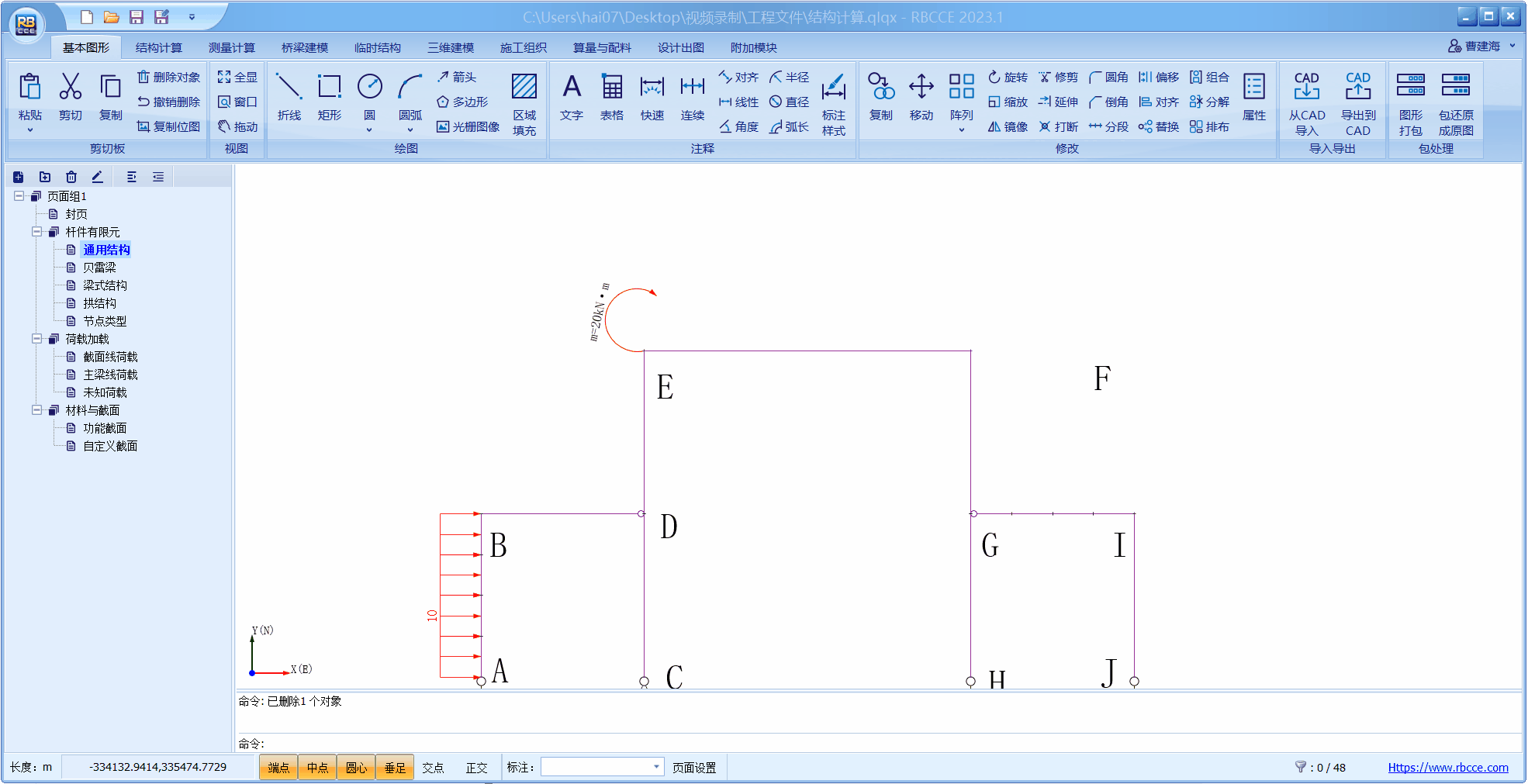Toggle 圆心 center snap
This screenshot has height=784, width=1528.
tap(356, 768)
